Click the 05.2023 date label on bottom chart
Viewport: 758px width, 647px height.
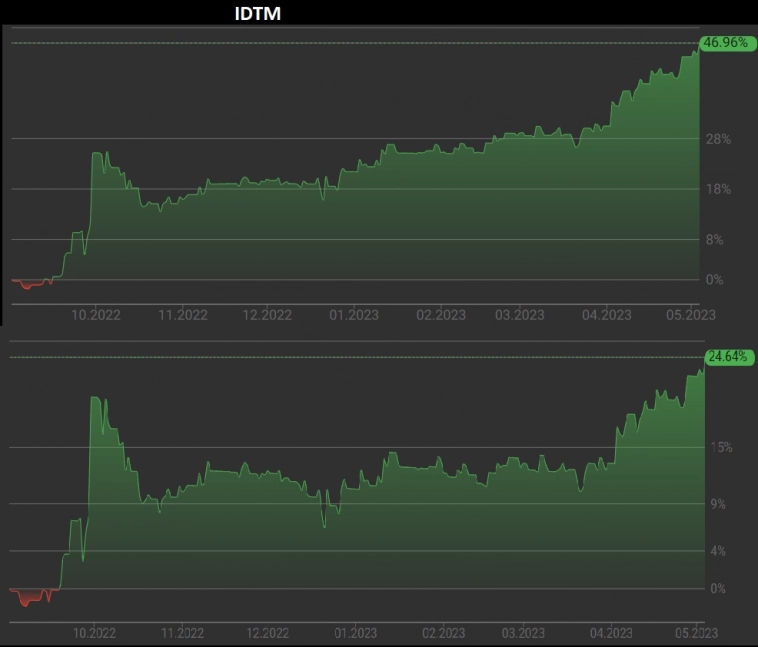point(697,633)
